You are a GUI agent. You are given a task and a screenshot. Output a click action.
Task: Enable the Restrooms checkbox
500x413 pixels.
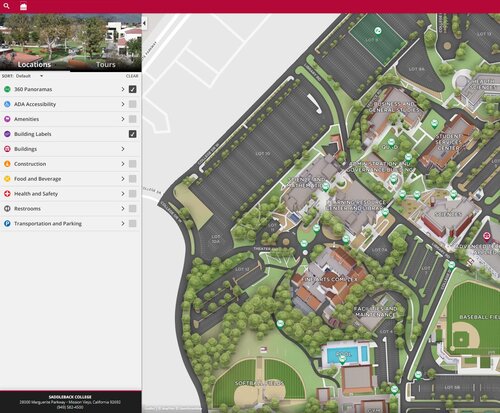point(133,209)
